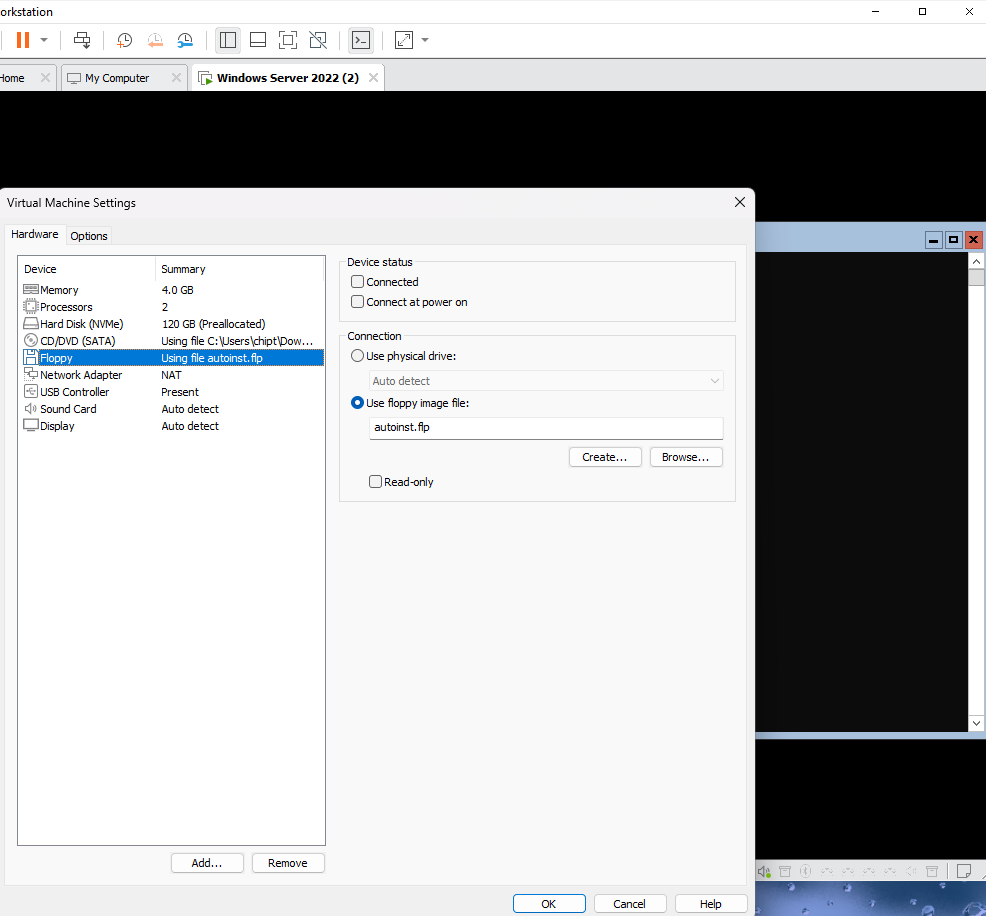Open the snapshot manager wrench-clock icon
Screen dimensions: 986x916
(185, 40)
